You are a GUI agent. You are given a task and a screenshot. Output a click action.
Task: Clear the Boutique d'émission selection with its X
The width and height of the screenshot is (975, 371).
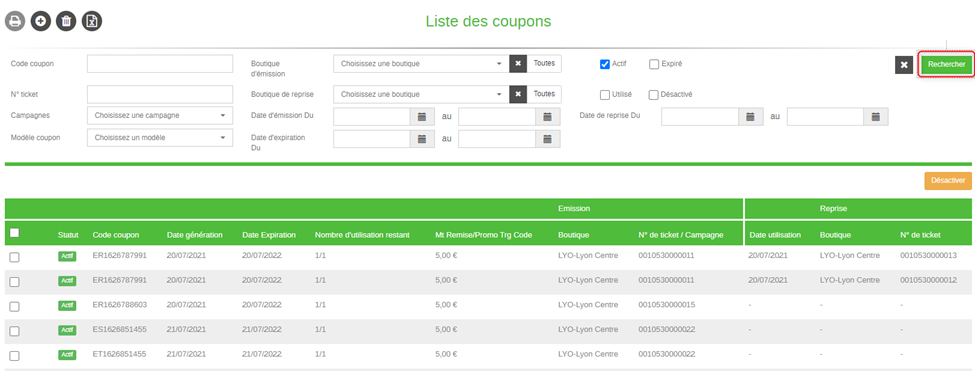[x=518, y=63]
